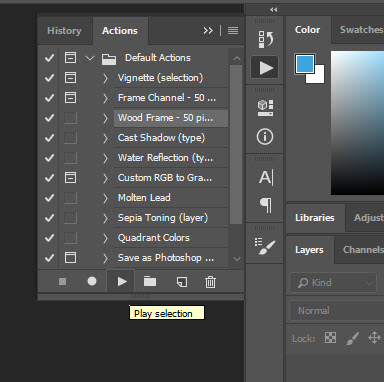Screen dimensions: 384x382
Task: Click the Actions list scroll down arrow
Action: point(237,259)
